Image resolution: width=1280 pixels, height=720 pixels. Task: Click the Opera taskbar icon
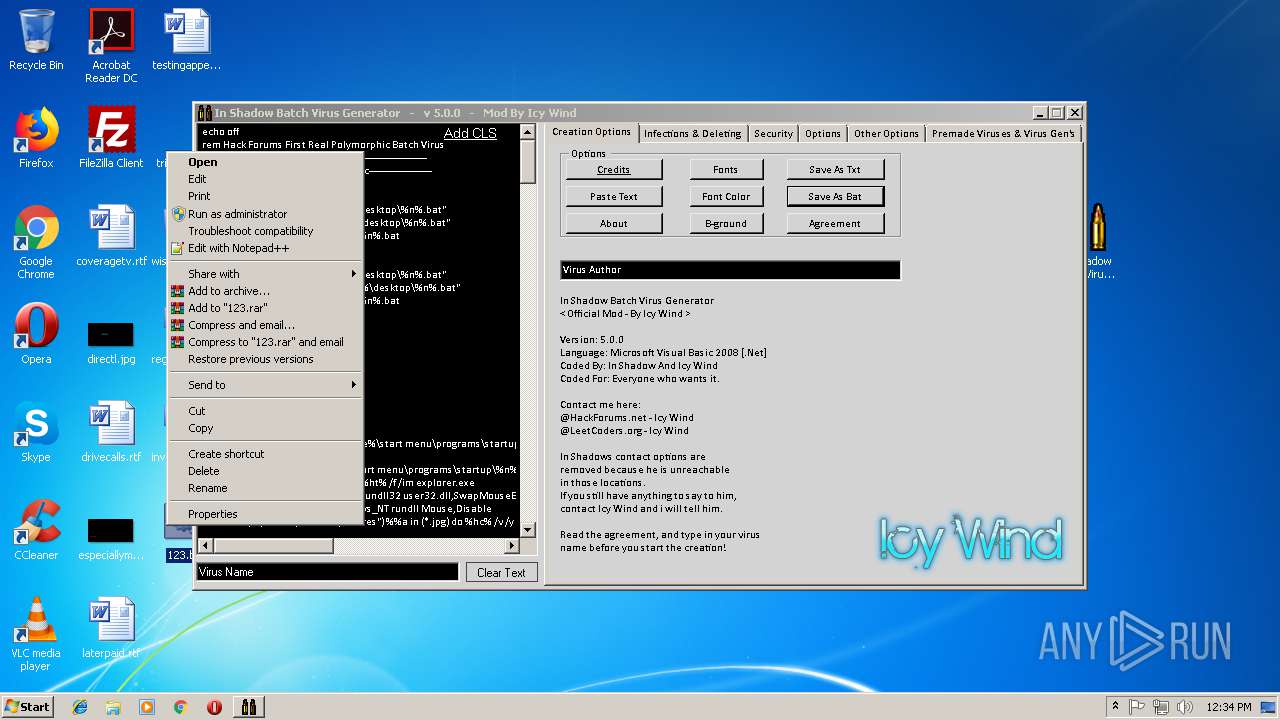pos(214,707)
